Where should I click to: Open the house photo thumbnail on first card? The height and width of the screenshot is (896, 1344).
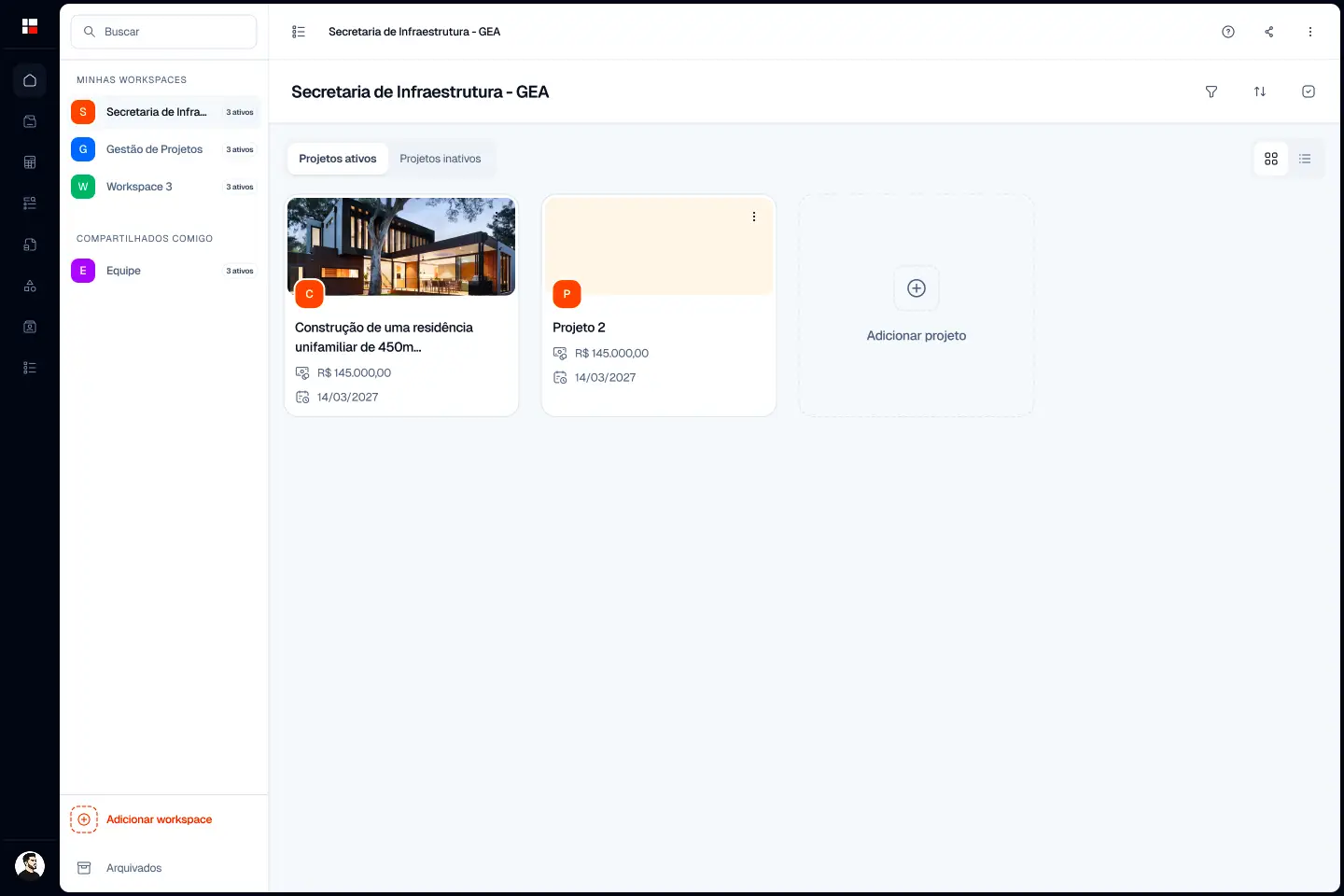pyautogui.click(x=401, y=246)
